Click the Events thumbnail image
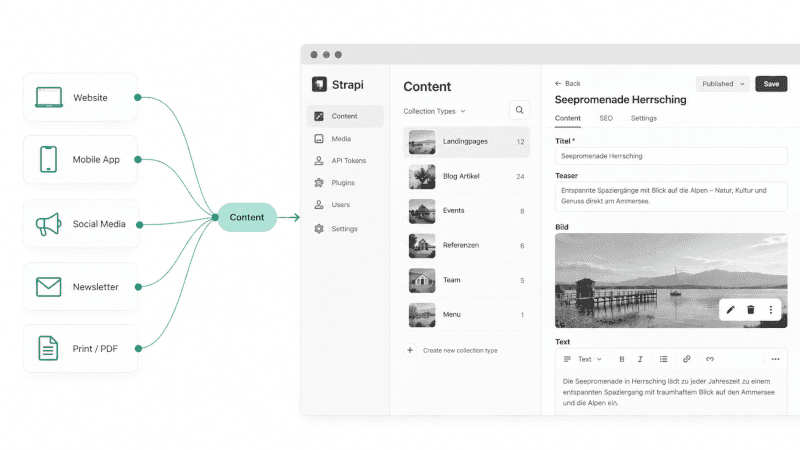800x450 pixels. [x=422, y=211]
